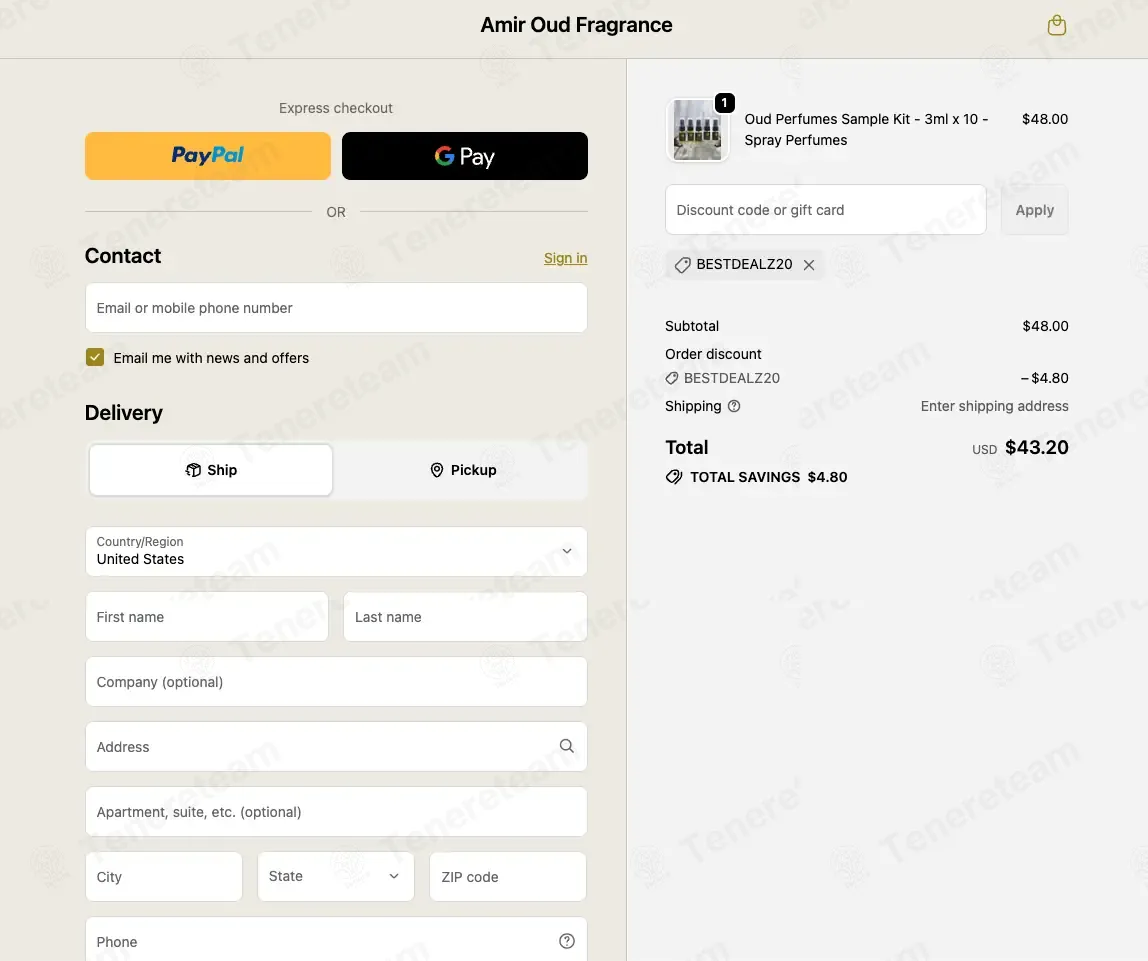The image size is (1148, 961).
Task: Focus the Last name field
Action: (x=465, y=617)
